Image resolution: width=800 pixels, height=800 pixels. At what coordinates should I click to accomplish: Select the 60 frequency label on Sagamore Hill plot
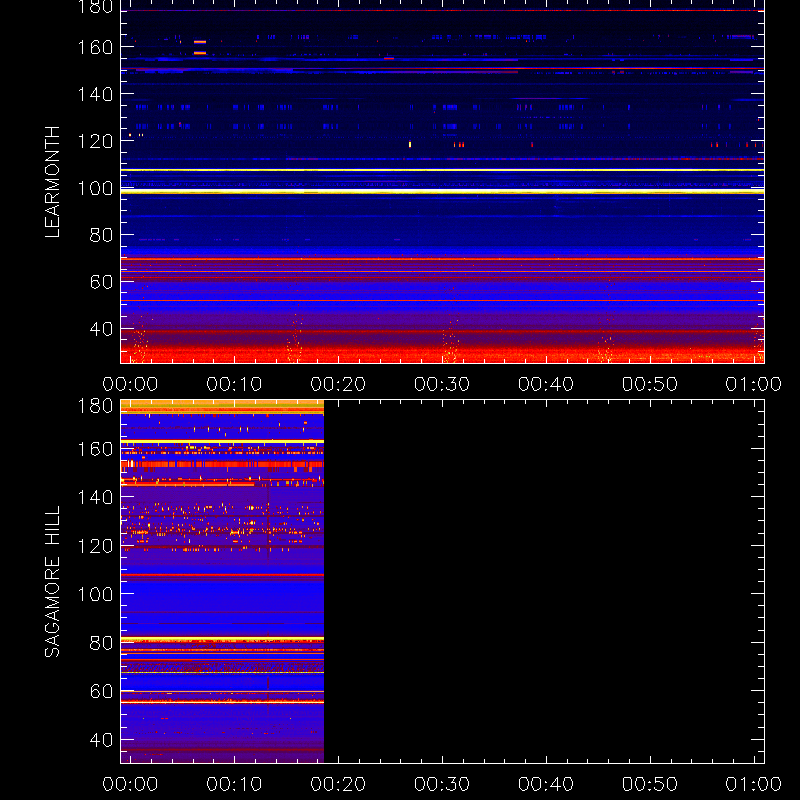pos(101,691)
